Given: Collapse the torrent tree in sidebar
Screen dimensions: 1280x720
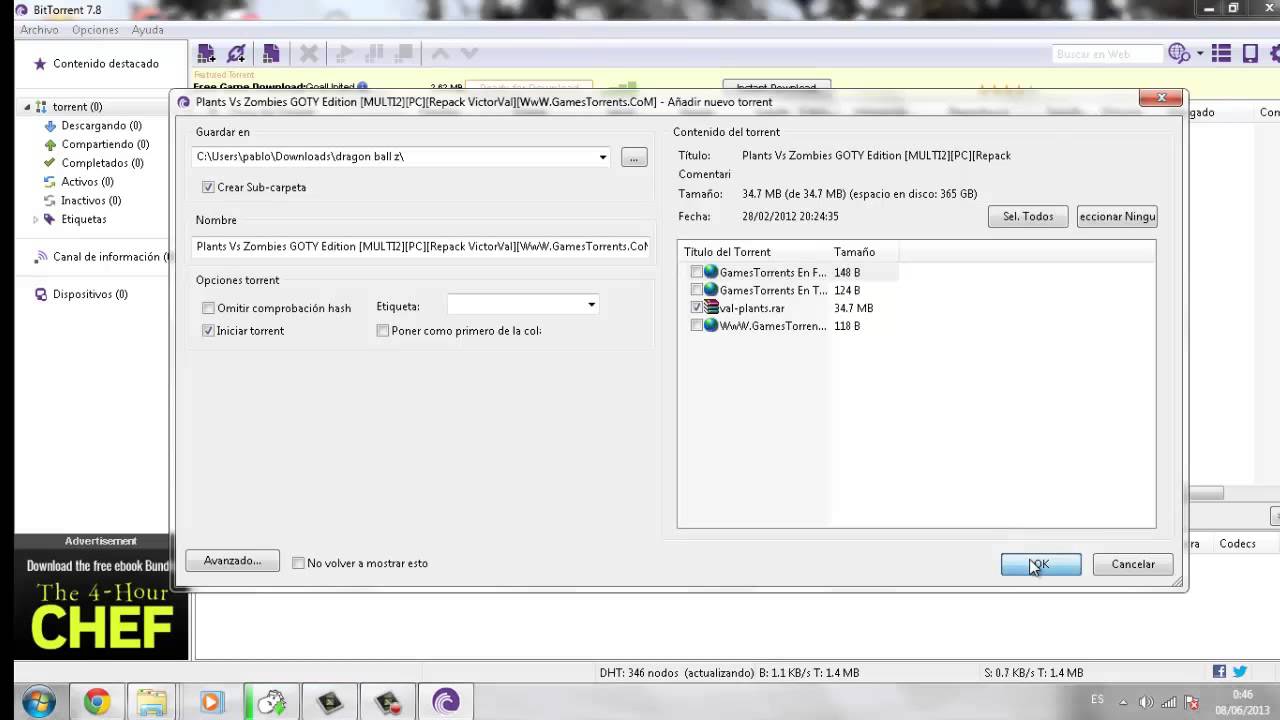Looking at the screenshot, I should click(x=28, y=107).
